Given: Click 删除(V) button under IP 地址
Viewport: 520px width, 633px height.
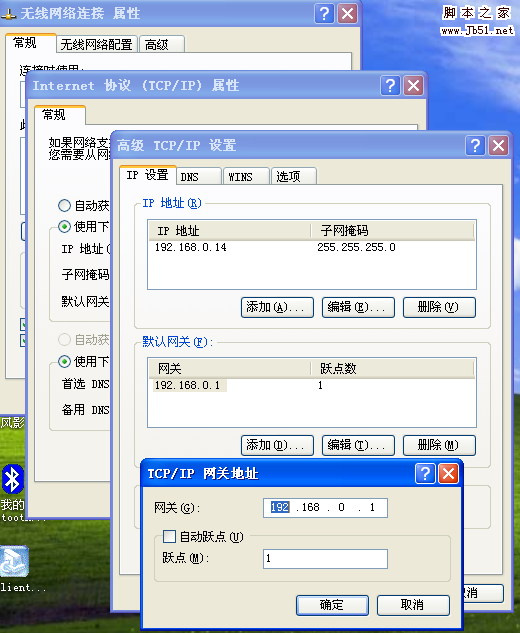Looking at the screenshot, I should pyautogui.click(x=439, y=307).
